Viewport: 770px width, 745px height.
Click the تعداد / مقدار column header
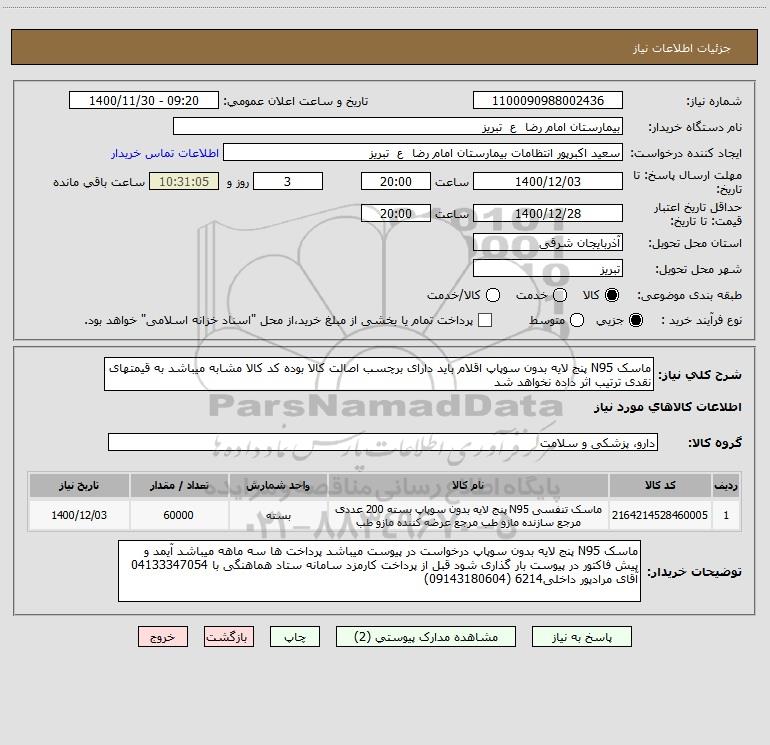[178, 485]
